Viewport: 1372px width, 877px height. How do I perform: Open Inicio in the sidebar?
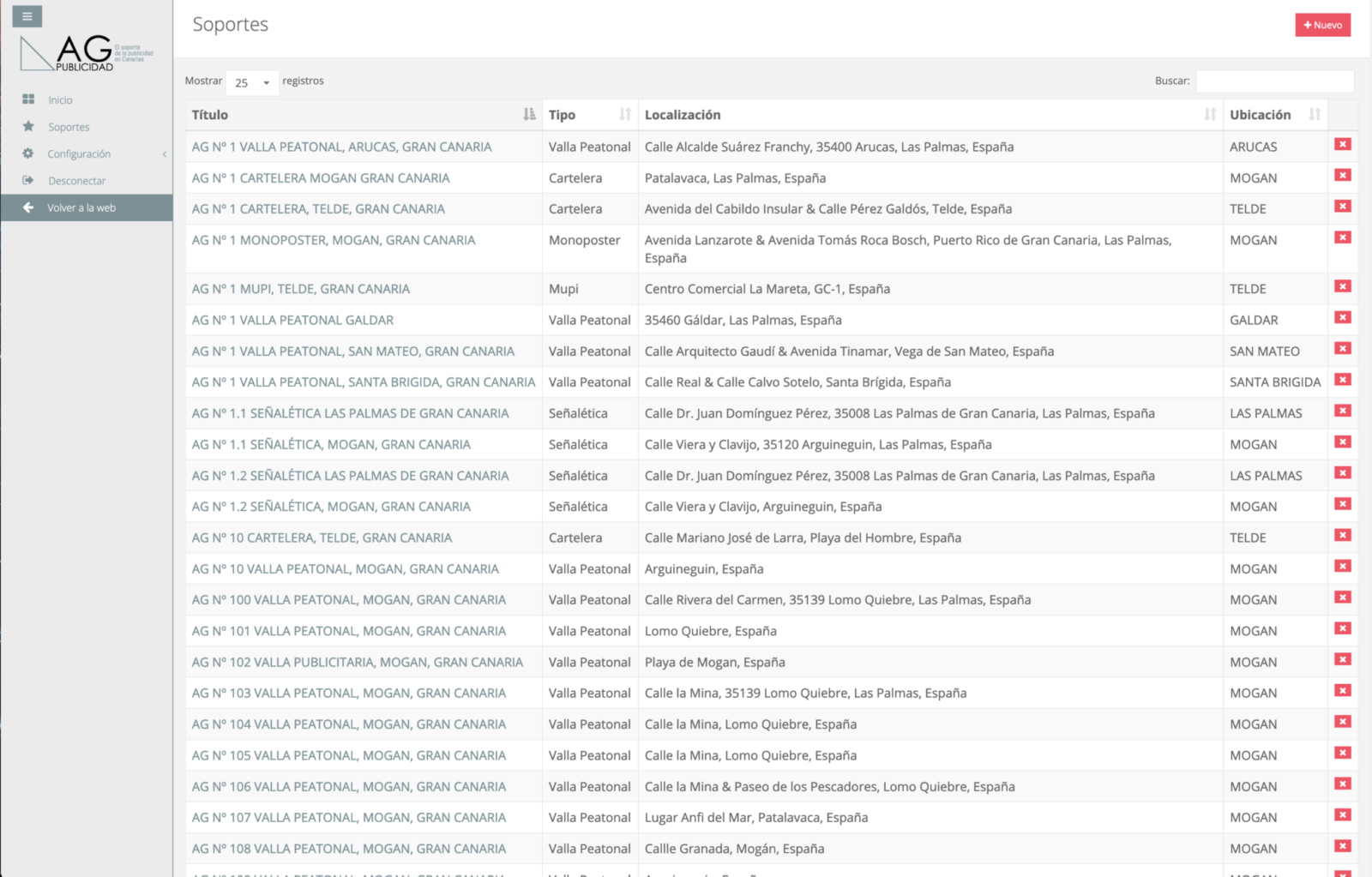pyautogui.click(x=60, y=100)
